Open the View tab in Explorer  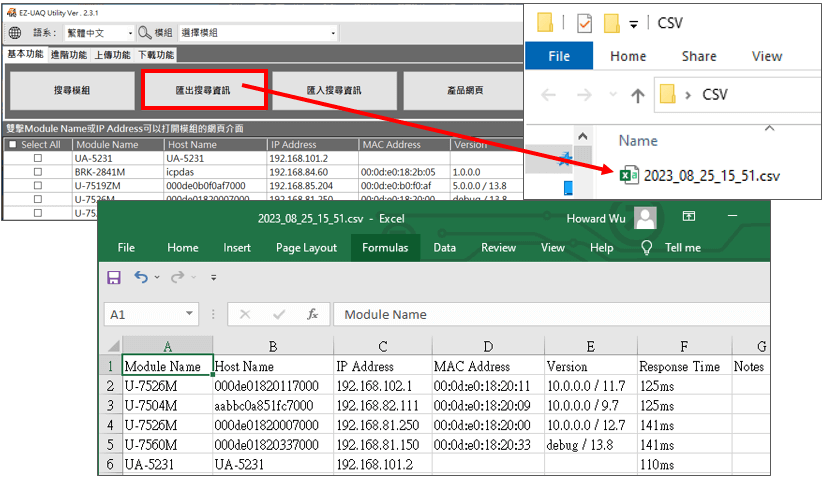click(x=767, y=56)
